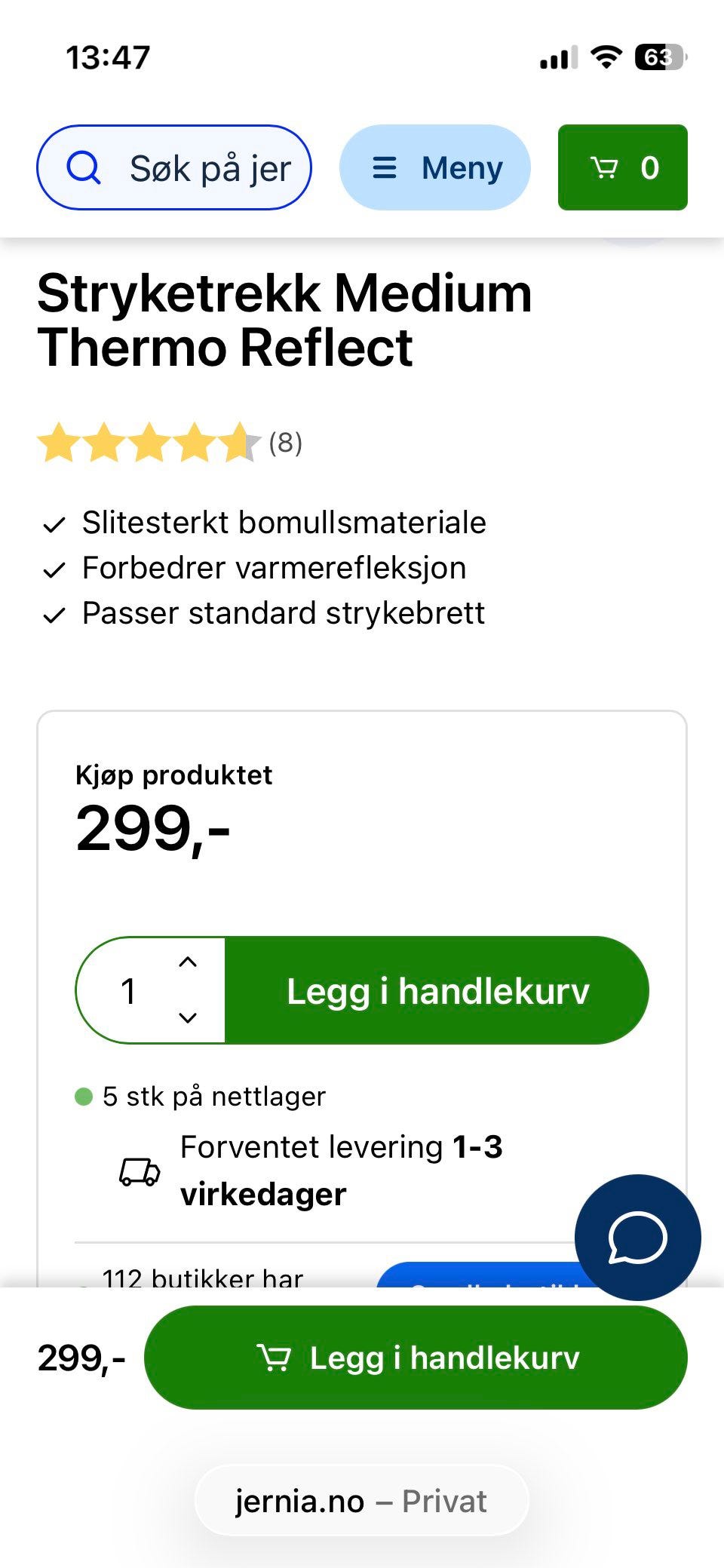Focus the quantity field showing 1
Screen dimensions: 724x1568
tap(129, 990)
